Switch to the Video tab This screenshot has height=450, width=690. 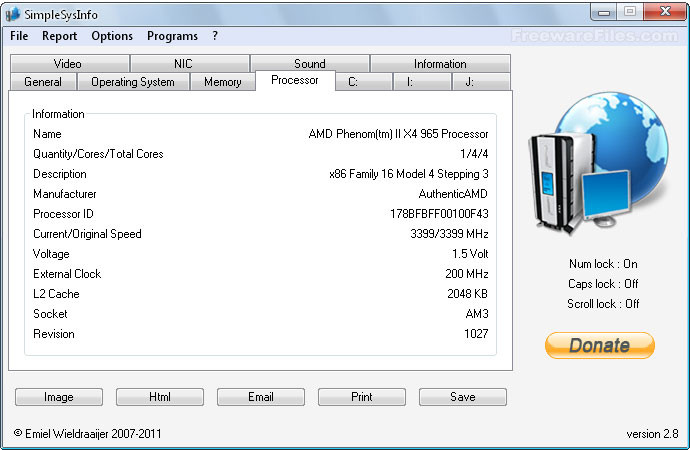click(70, 64)
